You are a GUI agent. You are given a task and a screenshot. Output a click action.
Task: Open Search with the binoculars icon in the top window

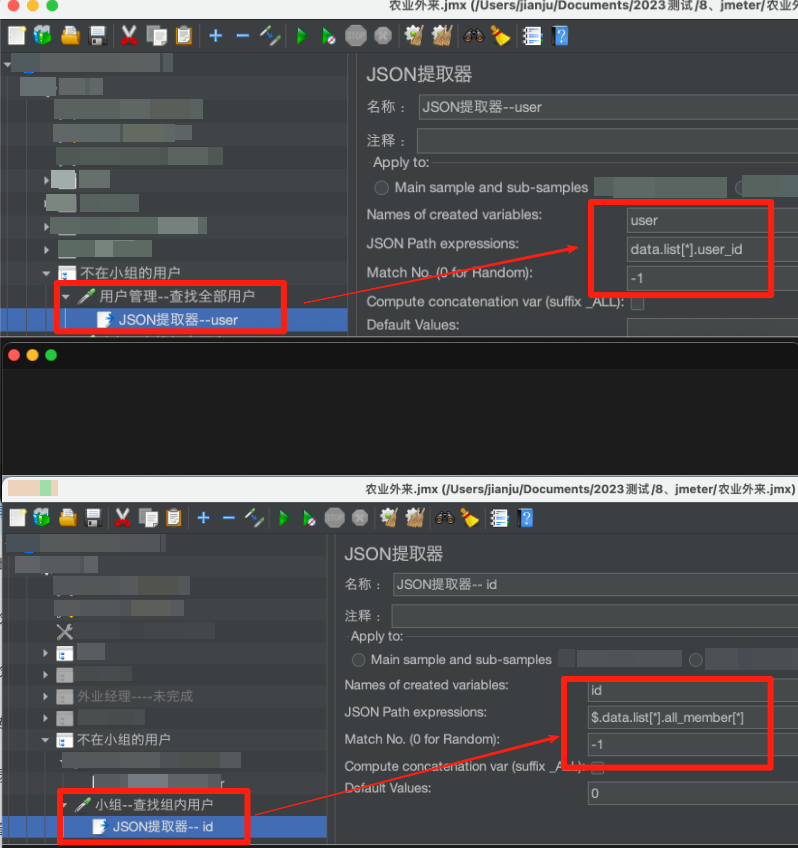[474, 36]
